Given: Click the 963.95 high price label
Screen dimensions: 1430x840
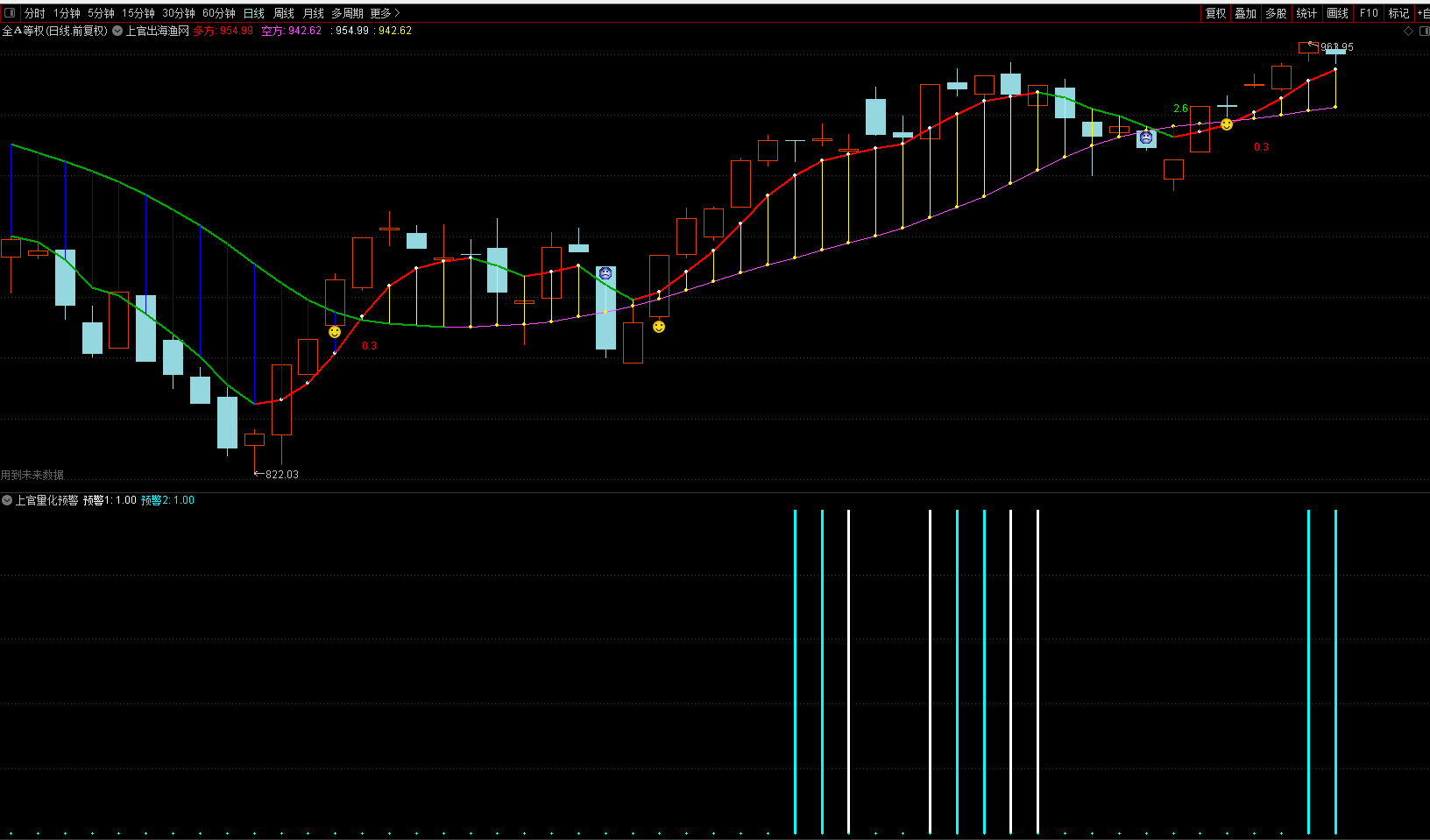Looking at the screenshot, I should [x=1337, y=47].
